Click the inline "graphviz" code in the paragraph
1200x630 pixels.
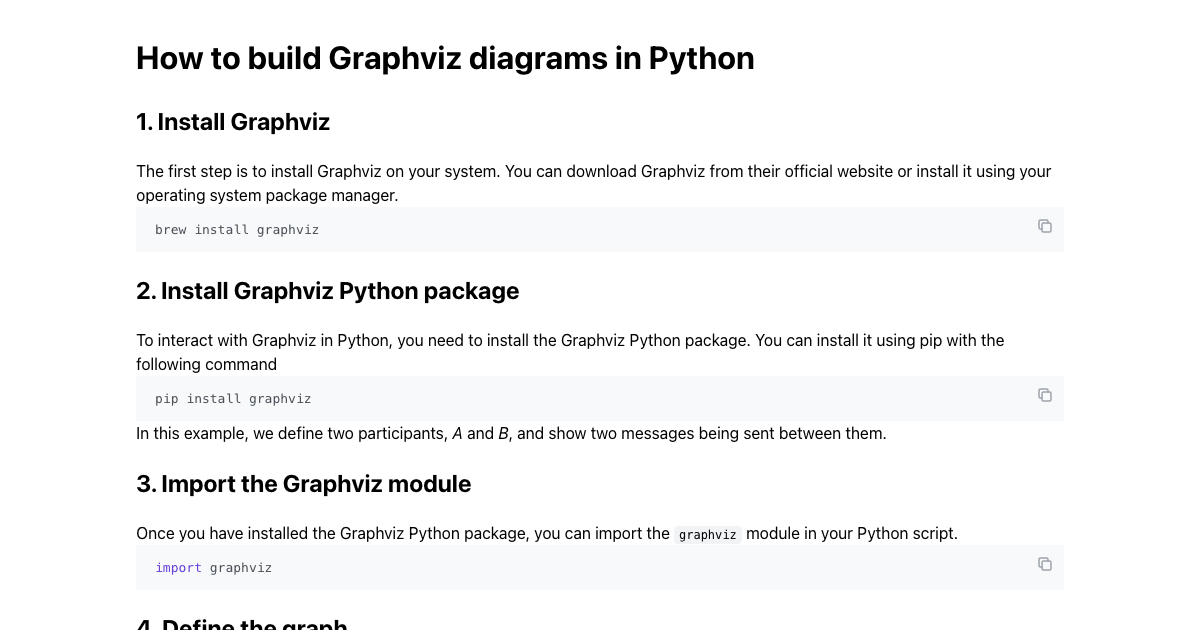click(x=707, y=535)
